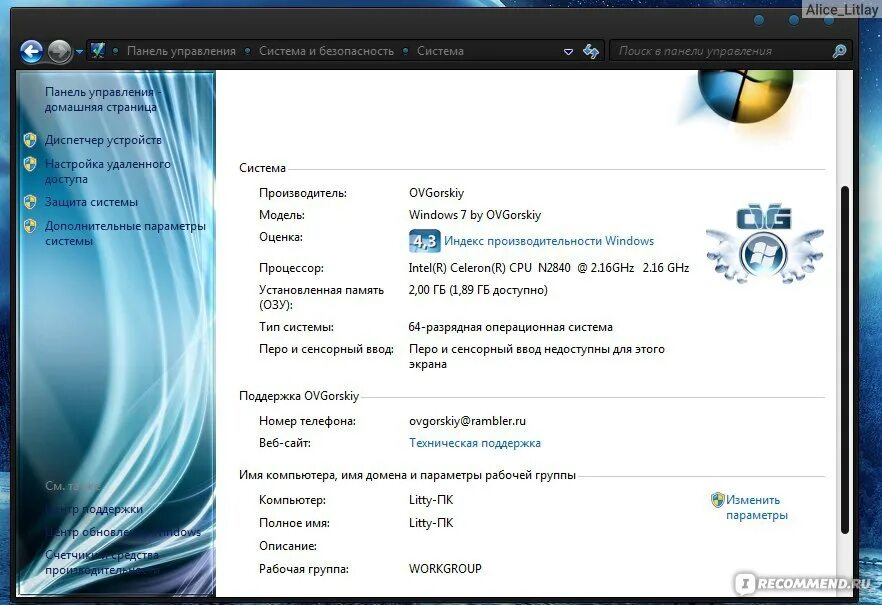The height and width of the screenshot is (605, 882).
Task: Open Центр обновления Windows in sidebar
Action: click(x=123, y=532)
